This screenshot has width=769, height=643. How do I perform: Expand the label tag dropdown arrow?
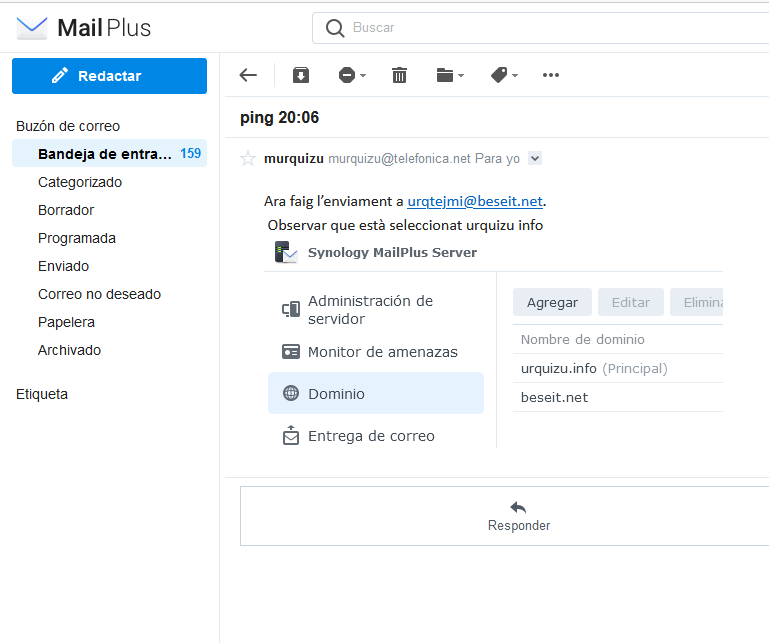pyautogui.click(x=515, y=76)
